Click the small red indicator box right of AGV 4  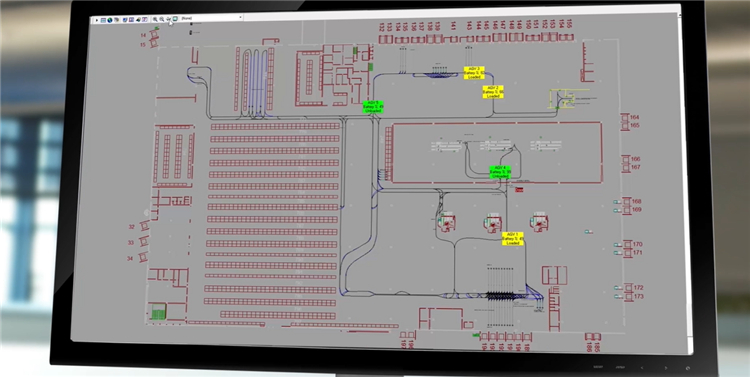coord(519,190)
